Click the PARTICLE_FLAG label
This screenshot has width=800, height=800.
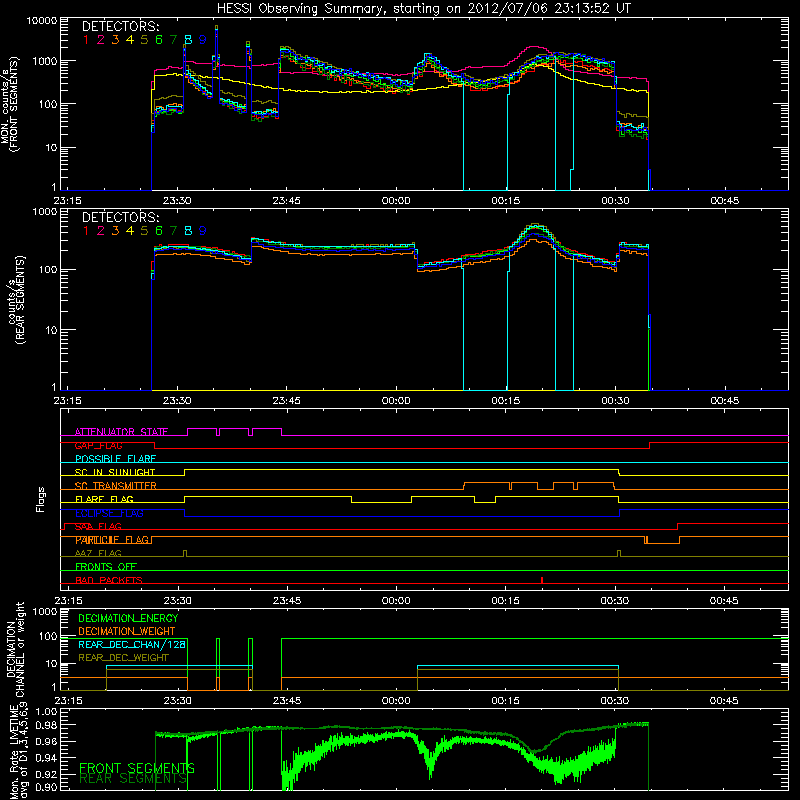112,540
